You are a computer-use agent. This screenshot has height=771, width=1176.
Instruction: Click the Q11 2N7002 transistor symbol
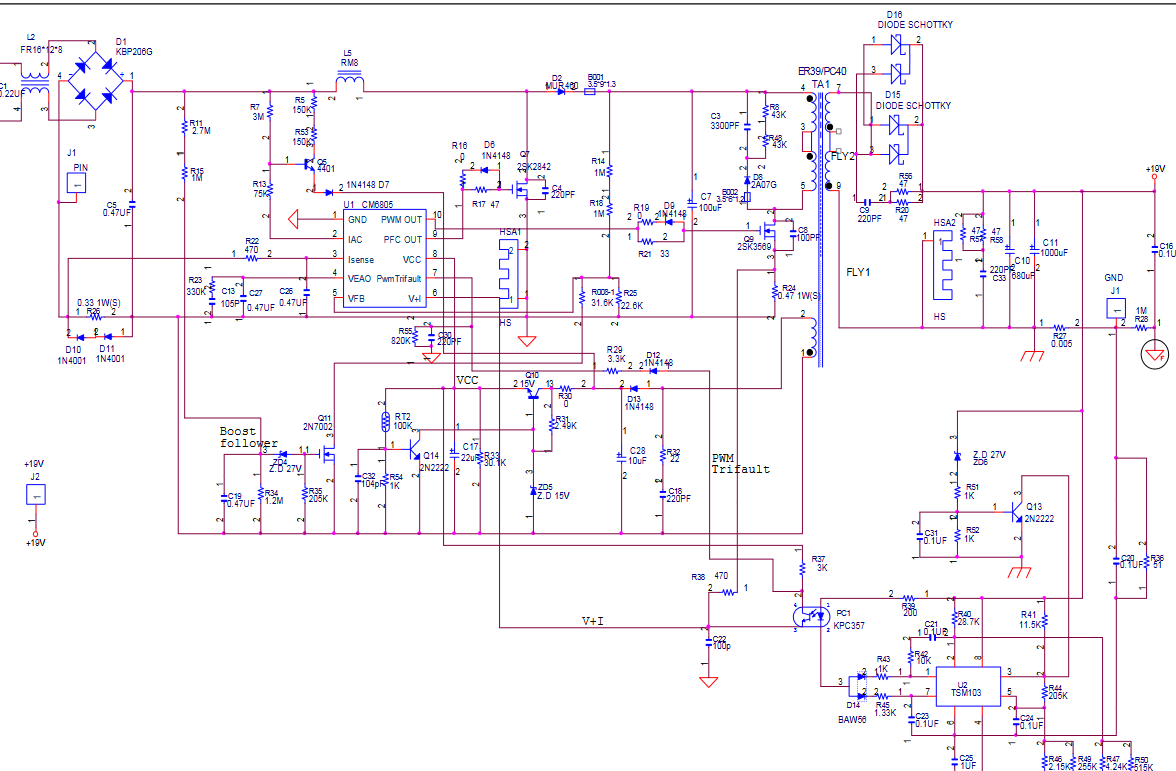(328, 453)
